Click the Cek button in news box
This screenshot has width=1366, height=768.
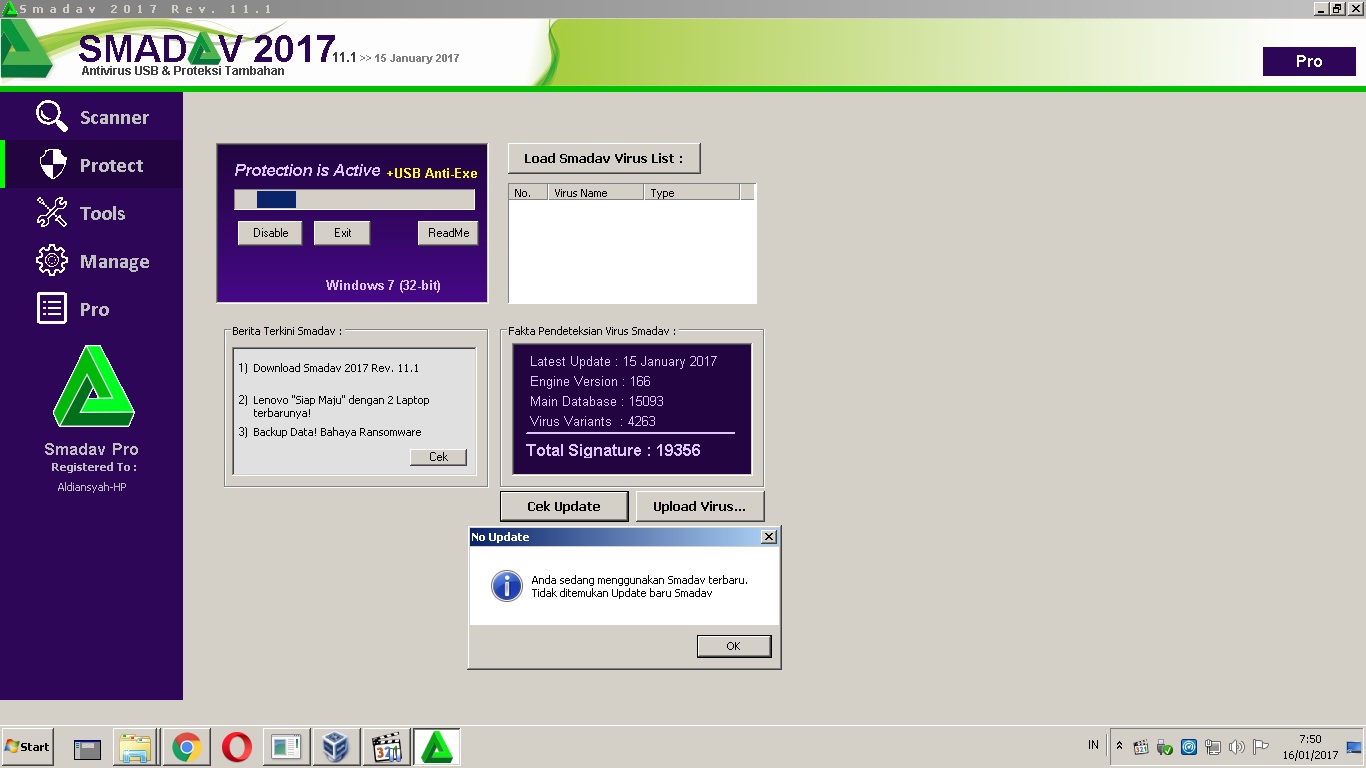point(438,456)
